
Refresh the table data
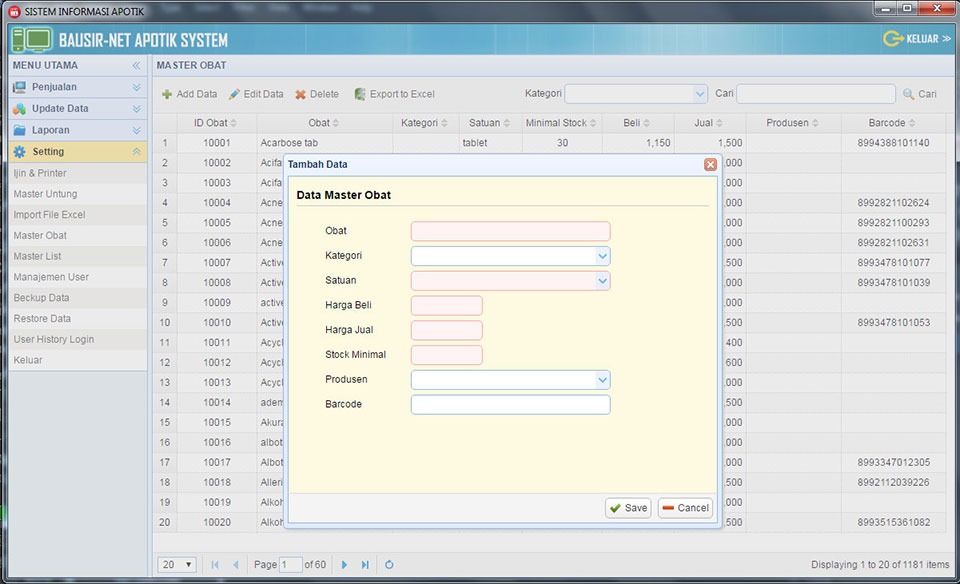coord(389,565)
